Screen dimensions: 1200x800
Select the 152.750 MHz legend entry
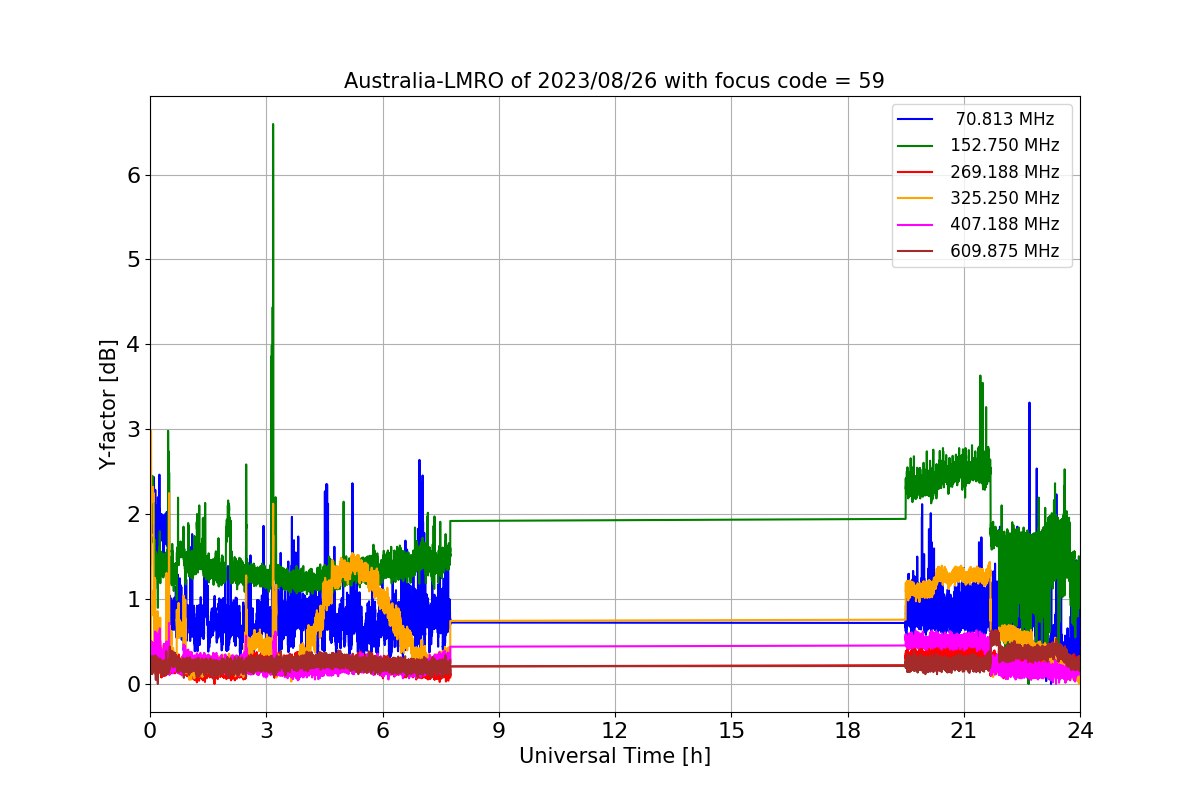(x=984, y=145)
